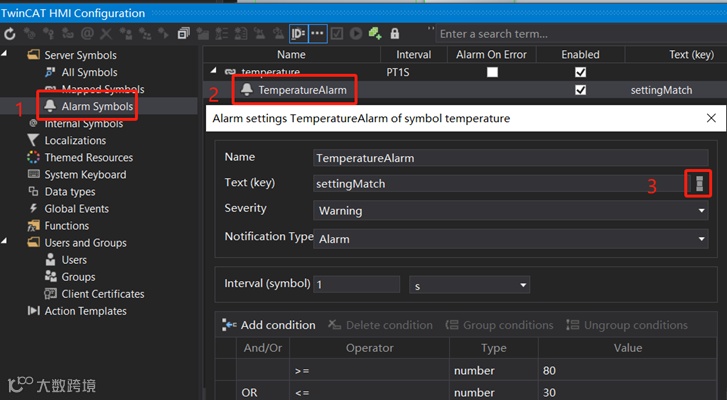
Task: Click the X delete icon in toolbar
Action: (106, 33)
